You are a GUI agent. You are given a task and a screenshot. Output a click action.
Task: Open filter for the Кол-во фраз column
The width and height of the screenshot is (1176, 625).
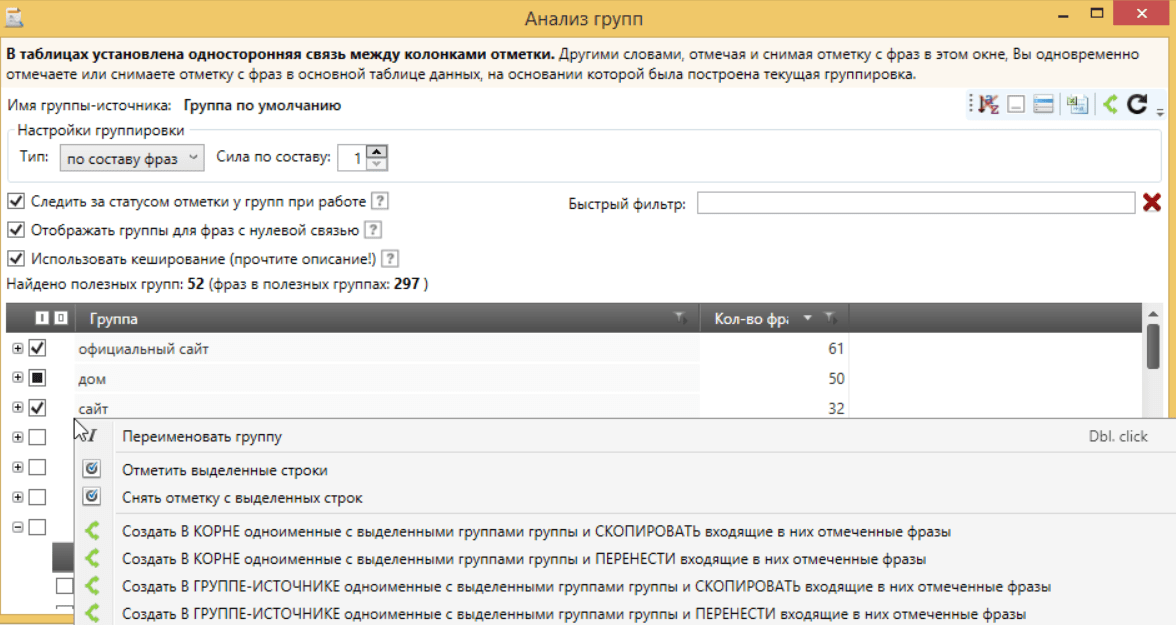coord(830,318)
